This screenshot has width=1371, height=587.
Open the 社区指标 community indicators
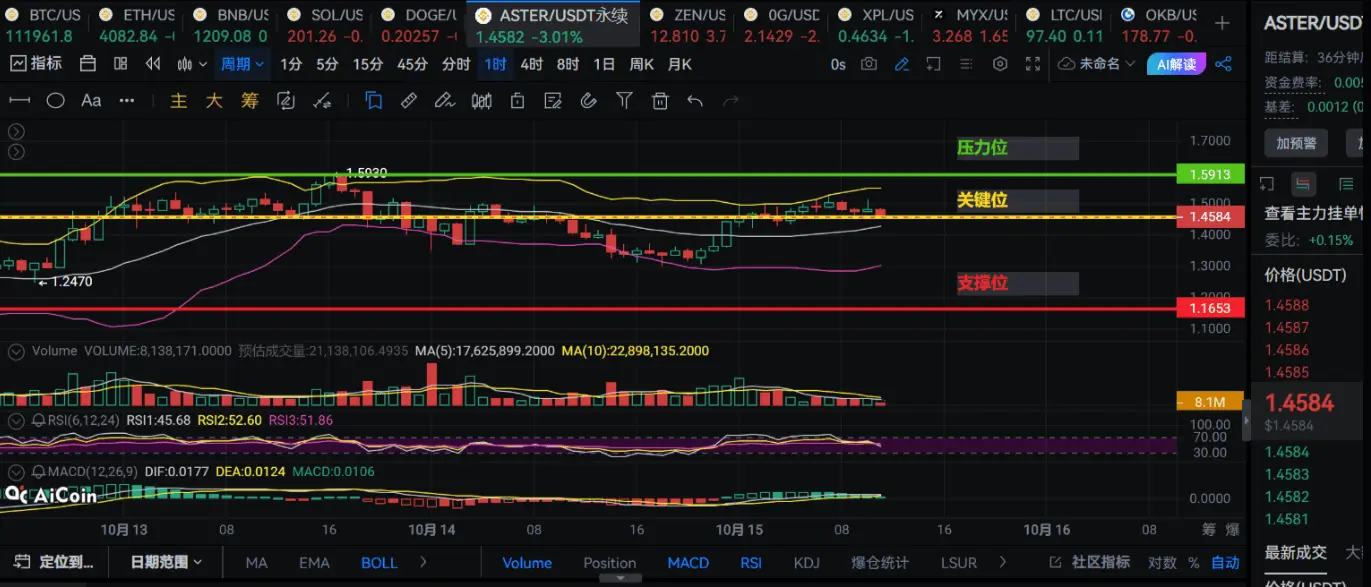click(x=1090, y=562)
